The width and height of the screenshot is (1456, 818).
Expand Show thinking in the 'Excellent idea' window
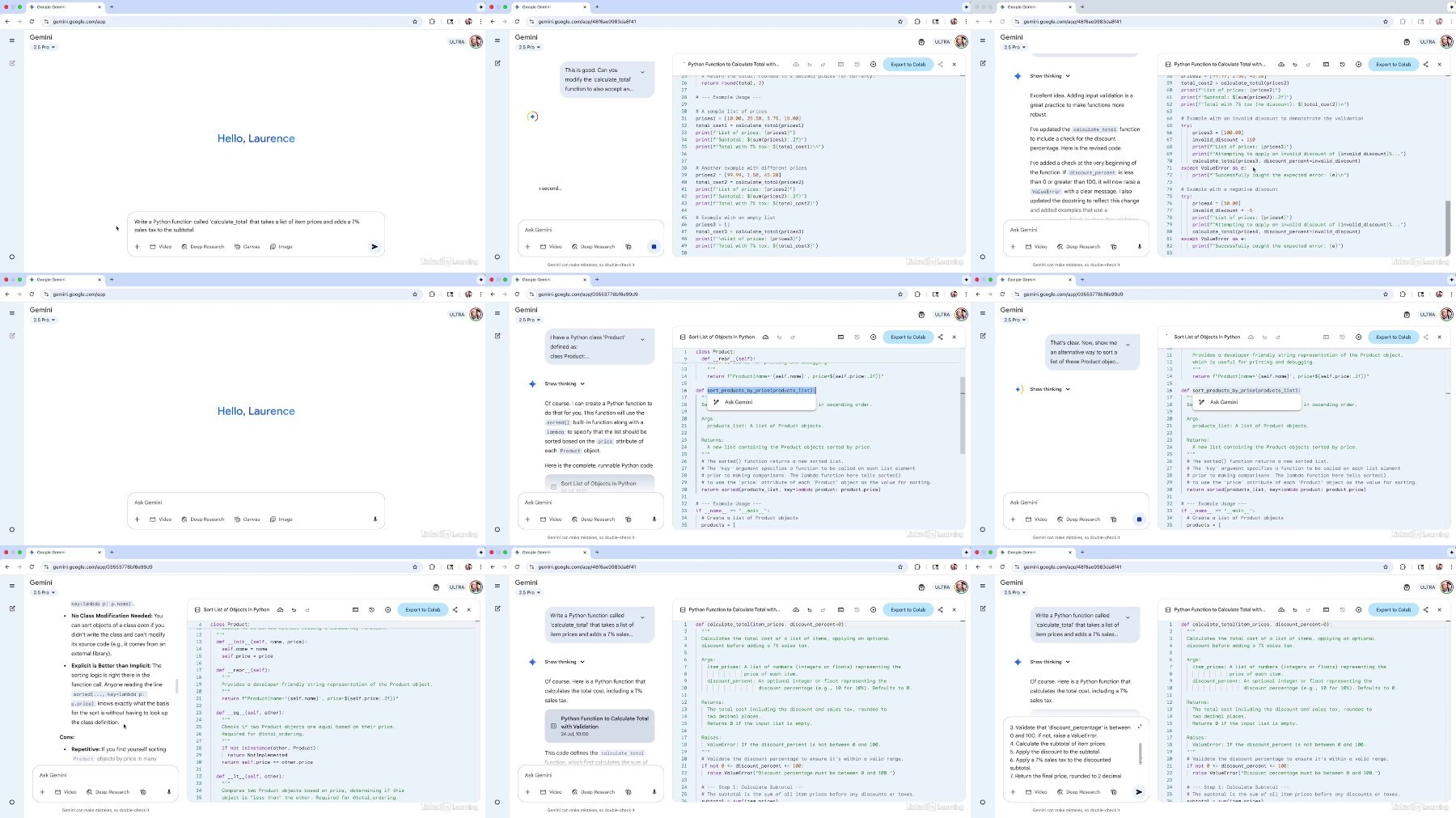[1050, 76]
